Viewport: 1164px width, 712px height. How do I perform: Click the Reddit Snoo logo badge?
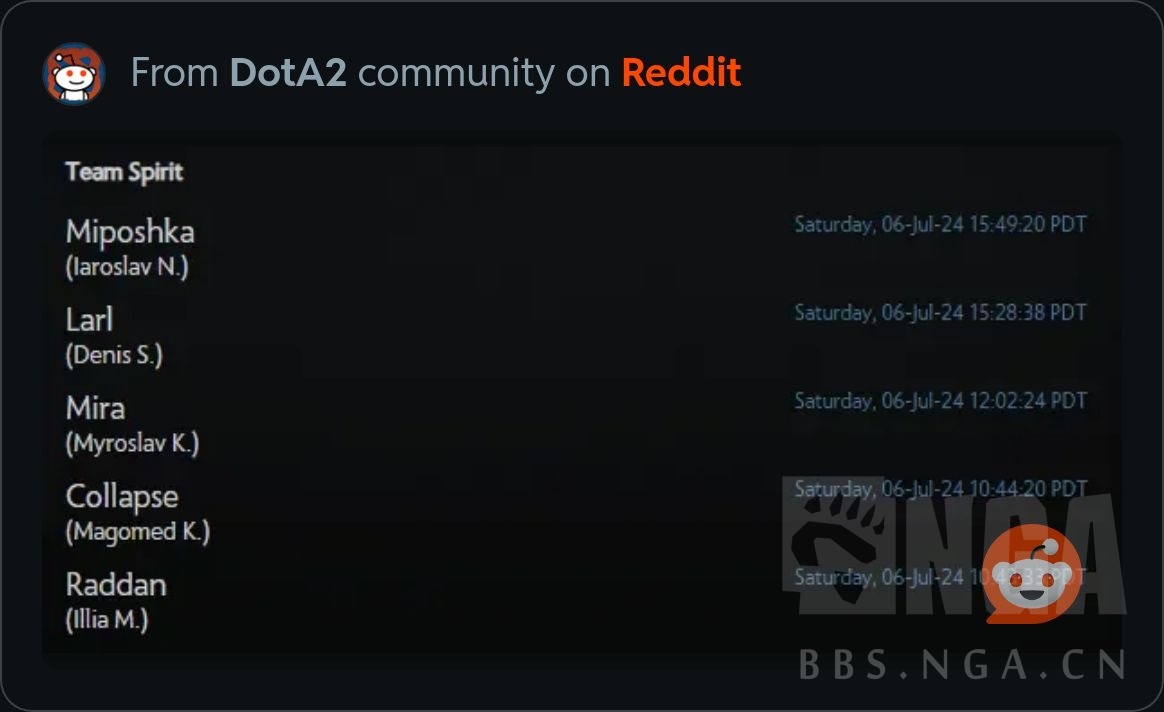click(1034, 574)
